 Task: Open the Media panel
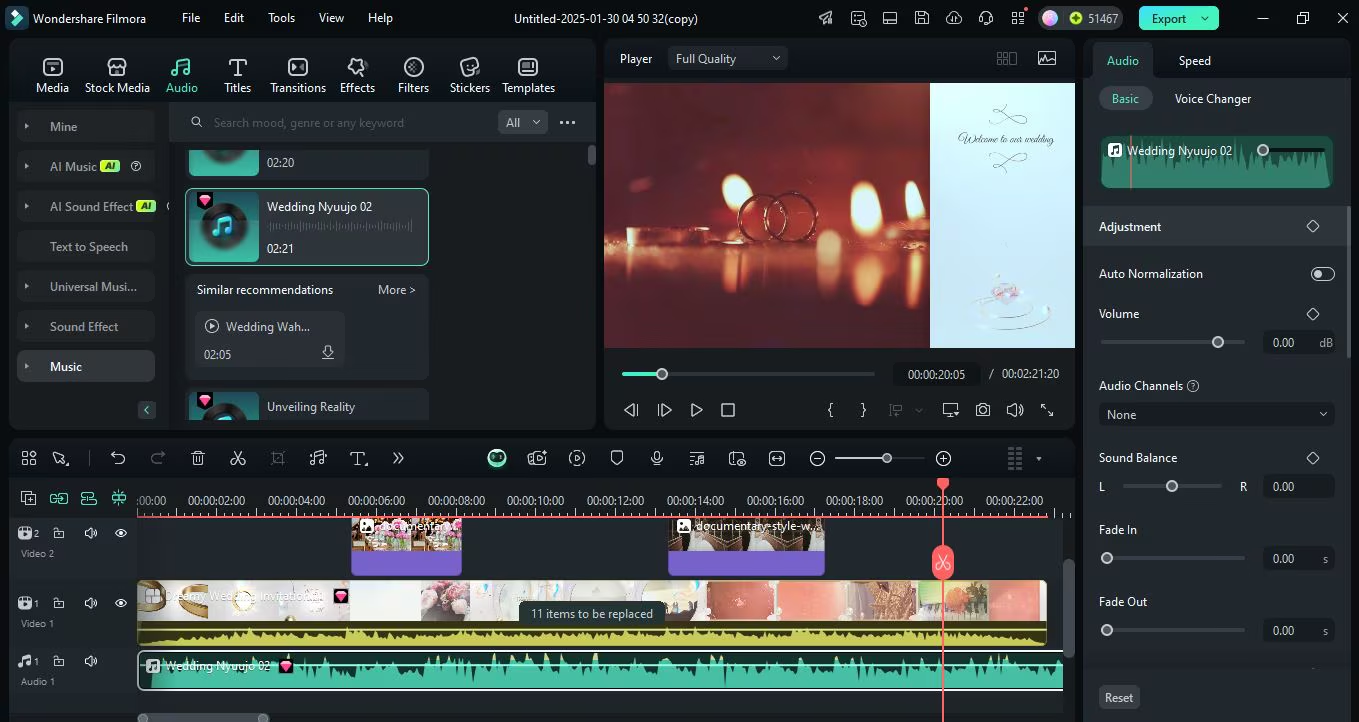pyautogui.click(x=52, y=75)
